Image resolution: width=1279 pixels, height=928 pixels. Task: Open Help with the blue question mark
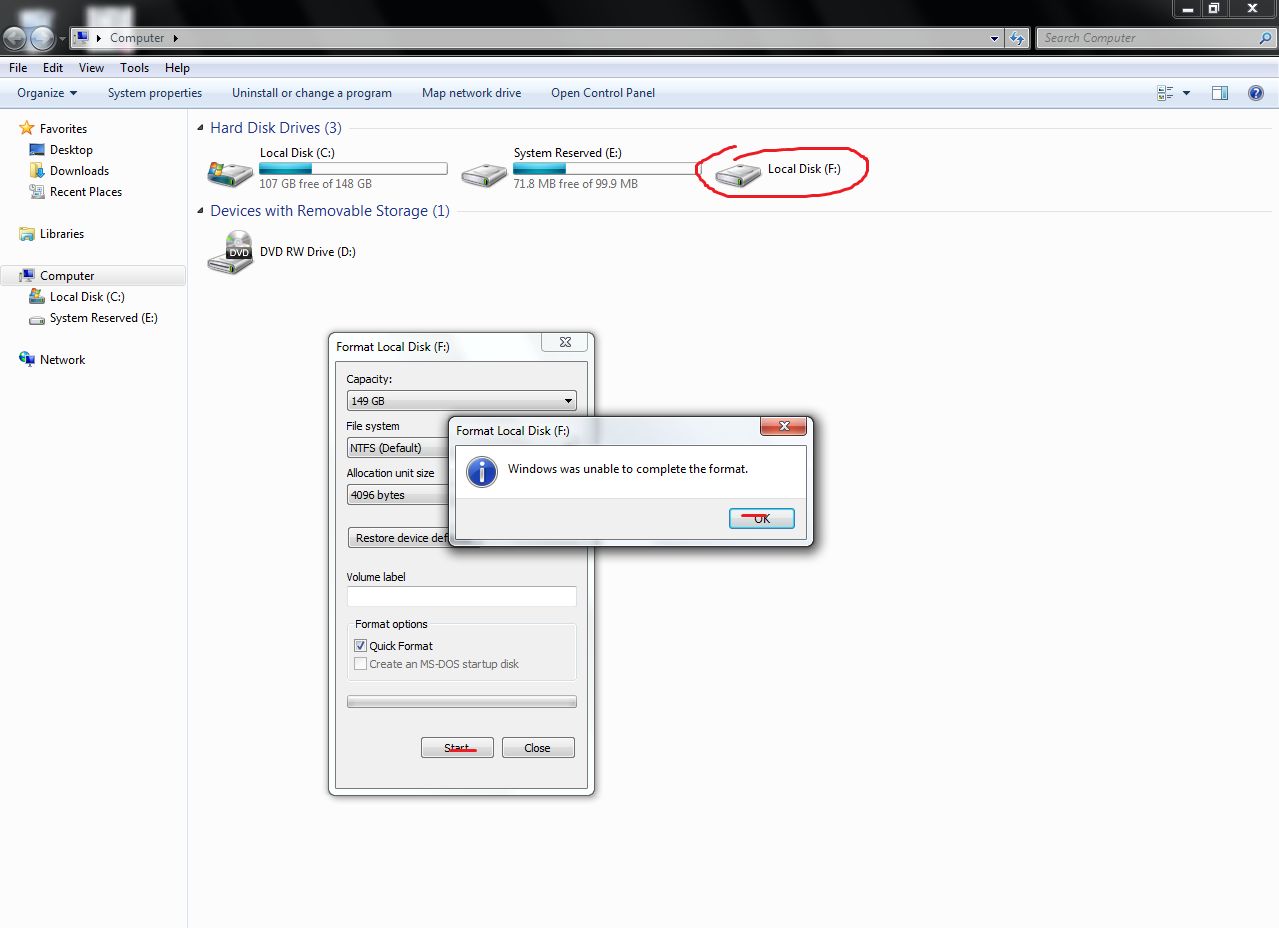(x=1256, y=93)
